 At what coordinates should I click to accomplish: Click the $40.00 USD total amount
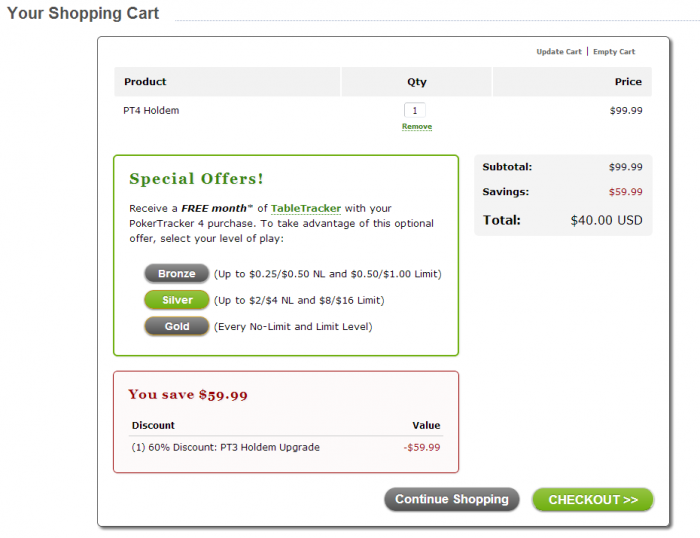point(606,220)
